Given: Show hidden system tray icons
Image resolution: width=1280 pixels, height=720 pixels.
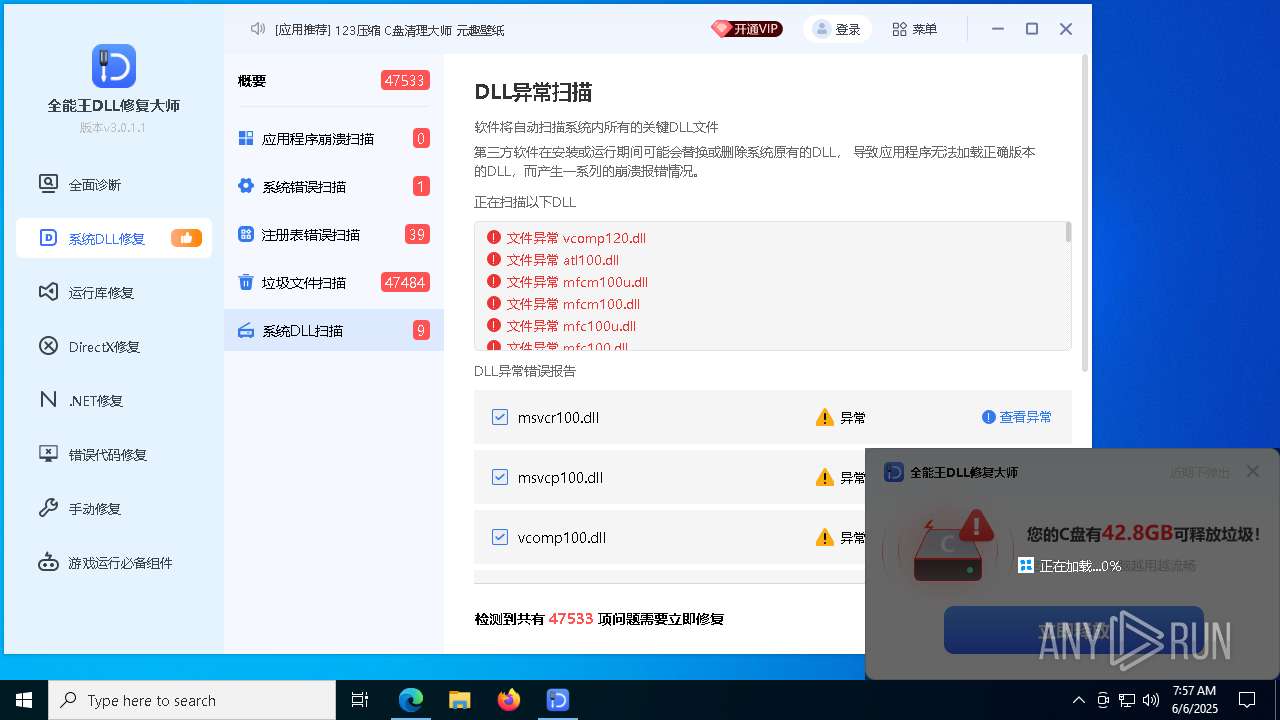Looking at the screenshot, I should [1078, 700].
